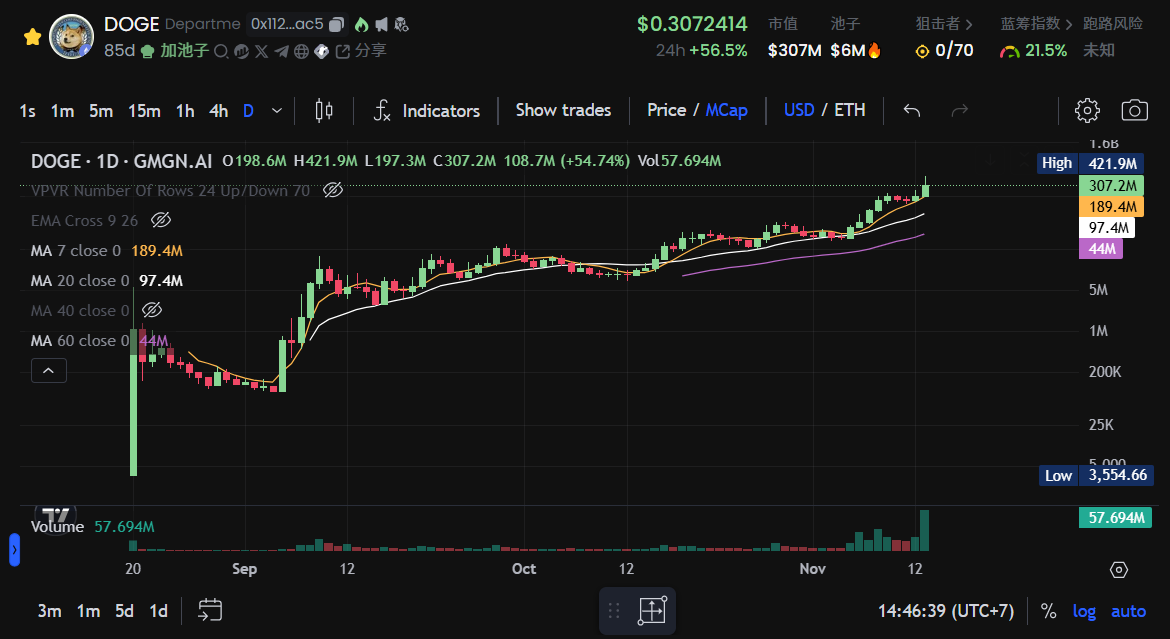Select the 15m timeframe
The width and height of the screenshot is (1170, 639).
[x=144, y=111]
